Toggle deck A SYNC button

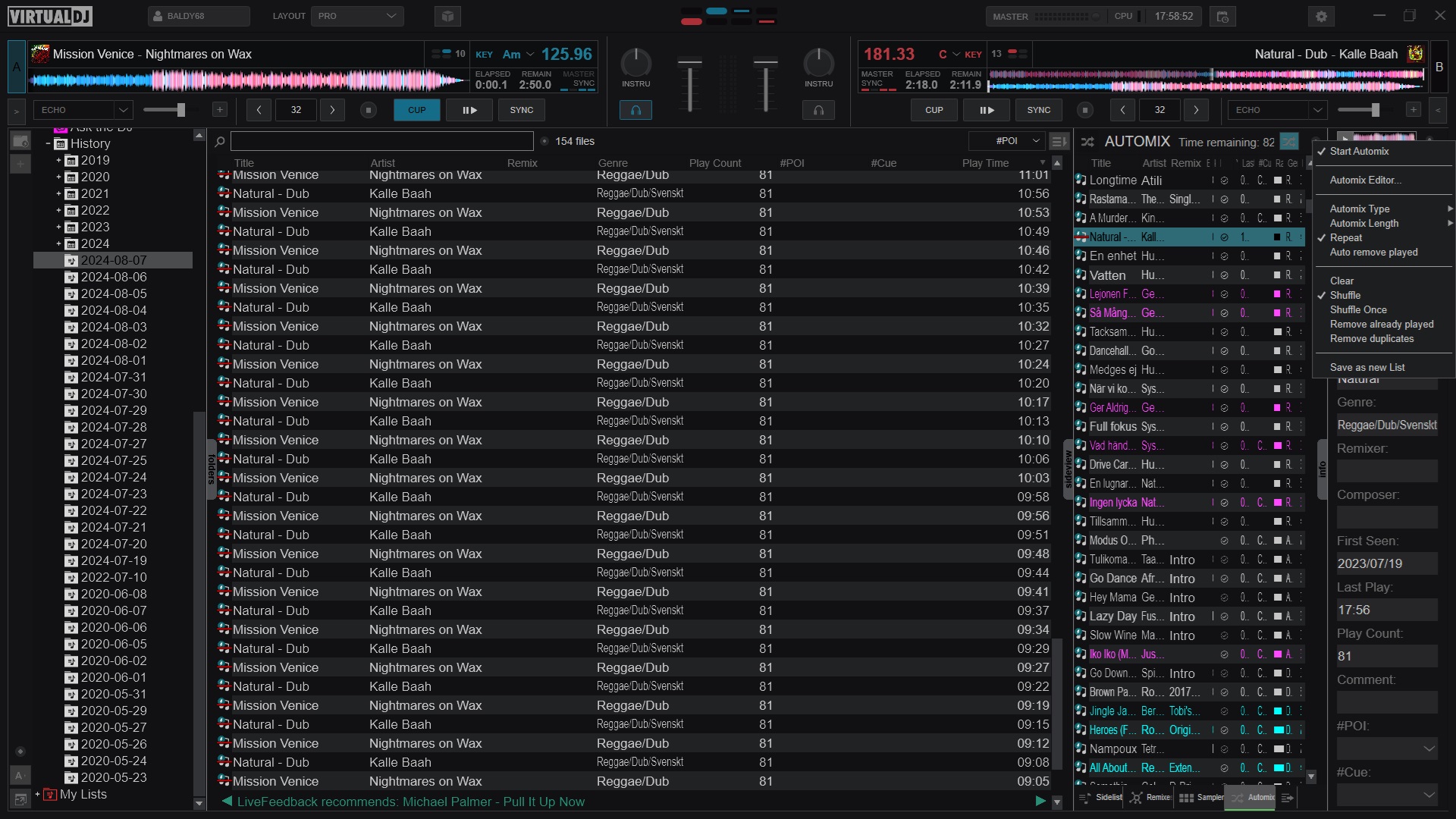(x=522, y=110)
